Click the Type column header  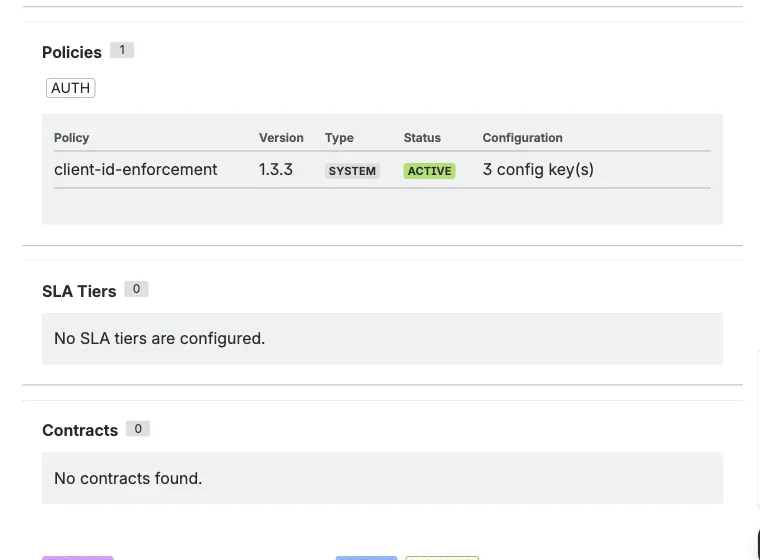[x=339, y=138]
